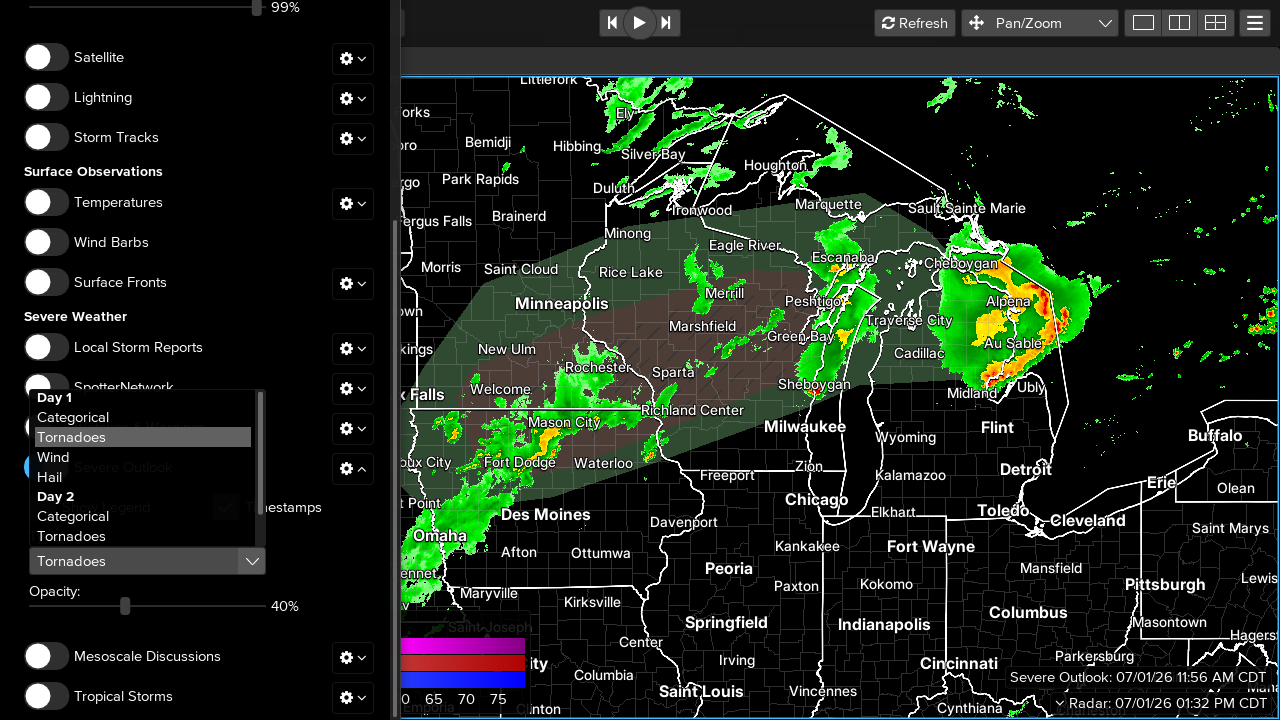Select Categorical under Day 1

coord(143,418)
